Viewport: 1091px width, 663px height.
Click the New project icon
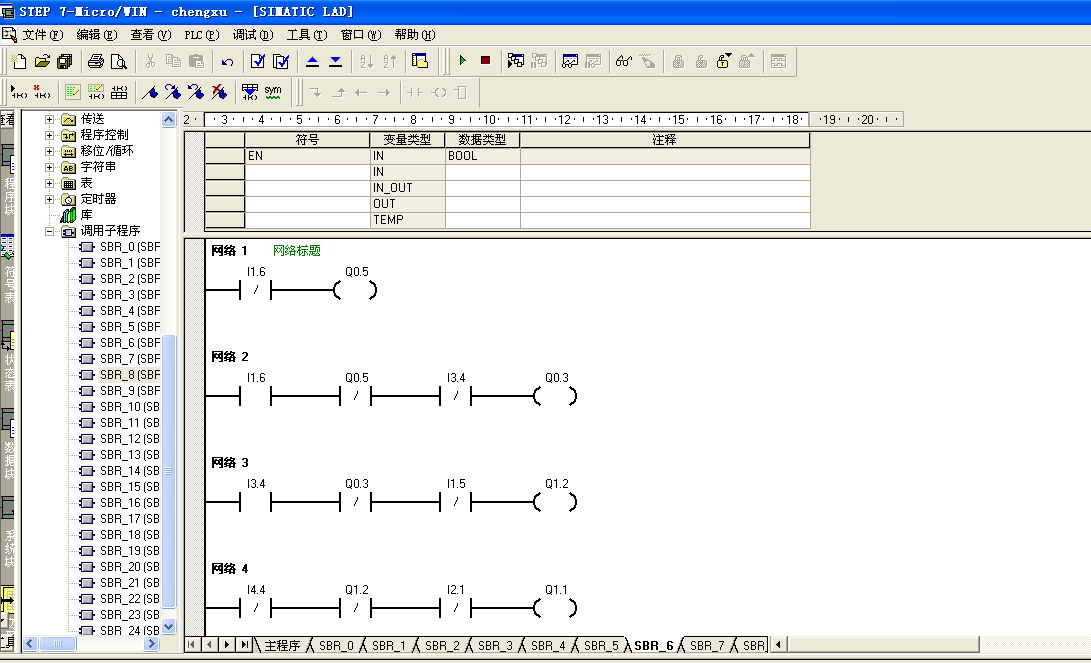pyautogui.click(x=19, y=61)
